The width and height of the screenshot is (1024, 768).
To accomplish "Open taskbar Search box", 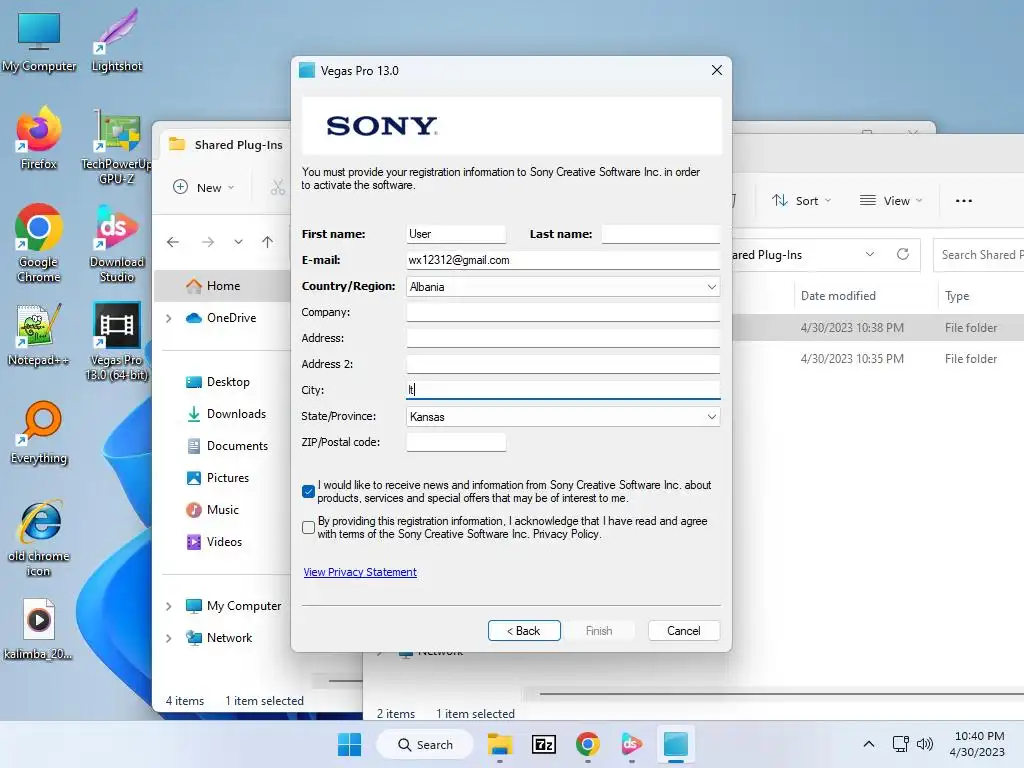I will click(x=425, y=744).
